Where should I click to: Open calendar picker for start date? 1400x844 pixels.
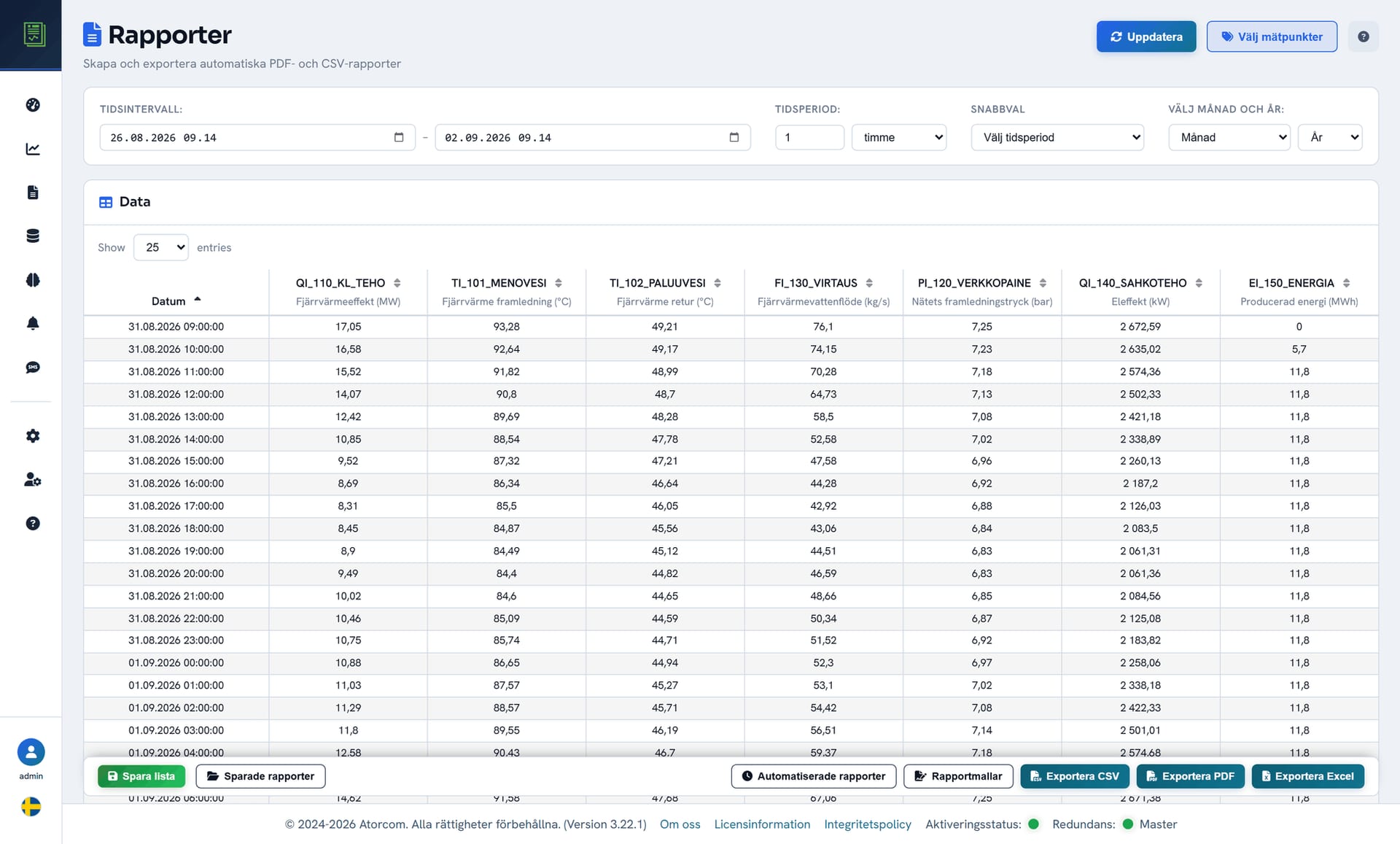(399, 137)
